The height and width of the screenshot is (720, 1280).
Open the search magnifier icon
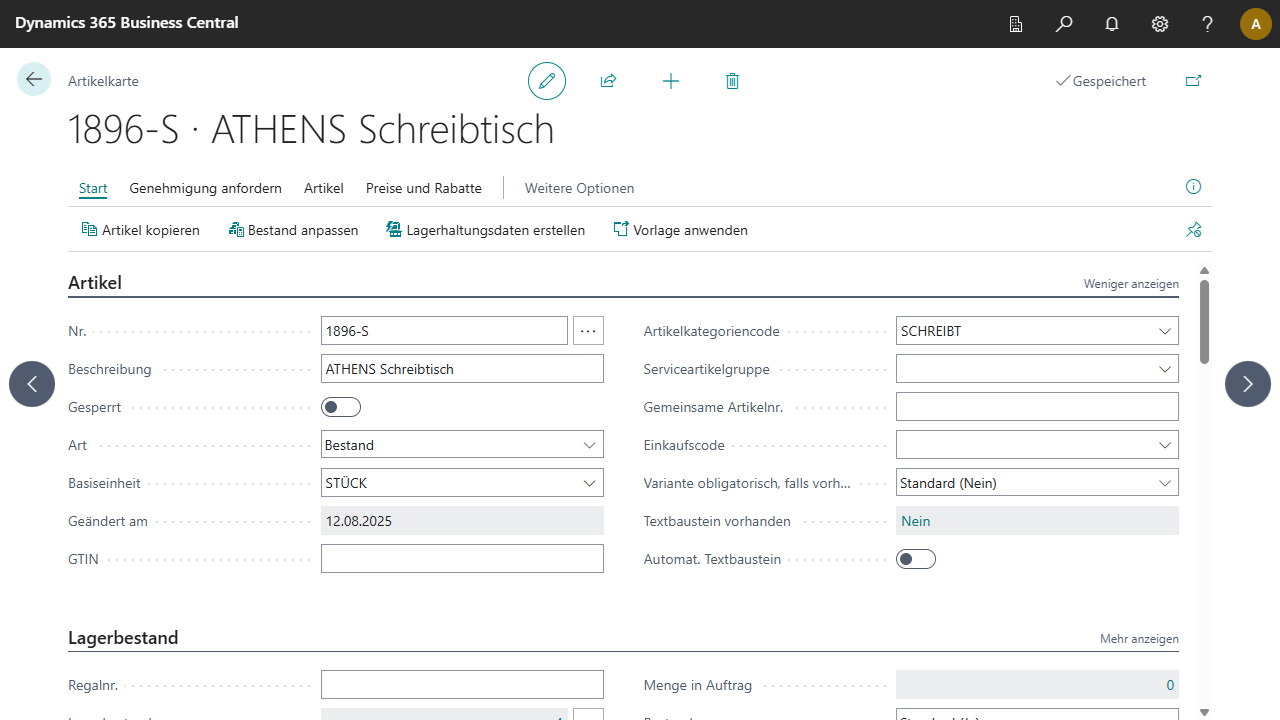(1064, 24)
